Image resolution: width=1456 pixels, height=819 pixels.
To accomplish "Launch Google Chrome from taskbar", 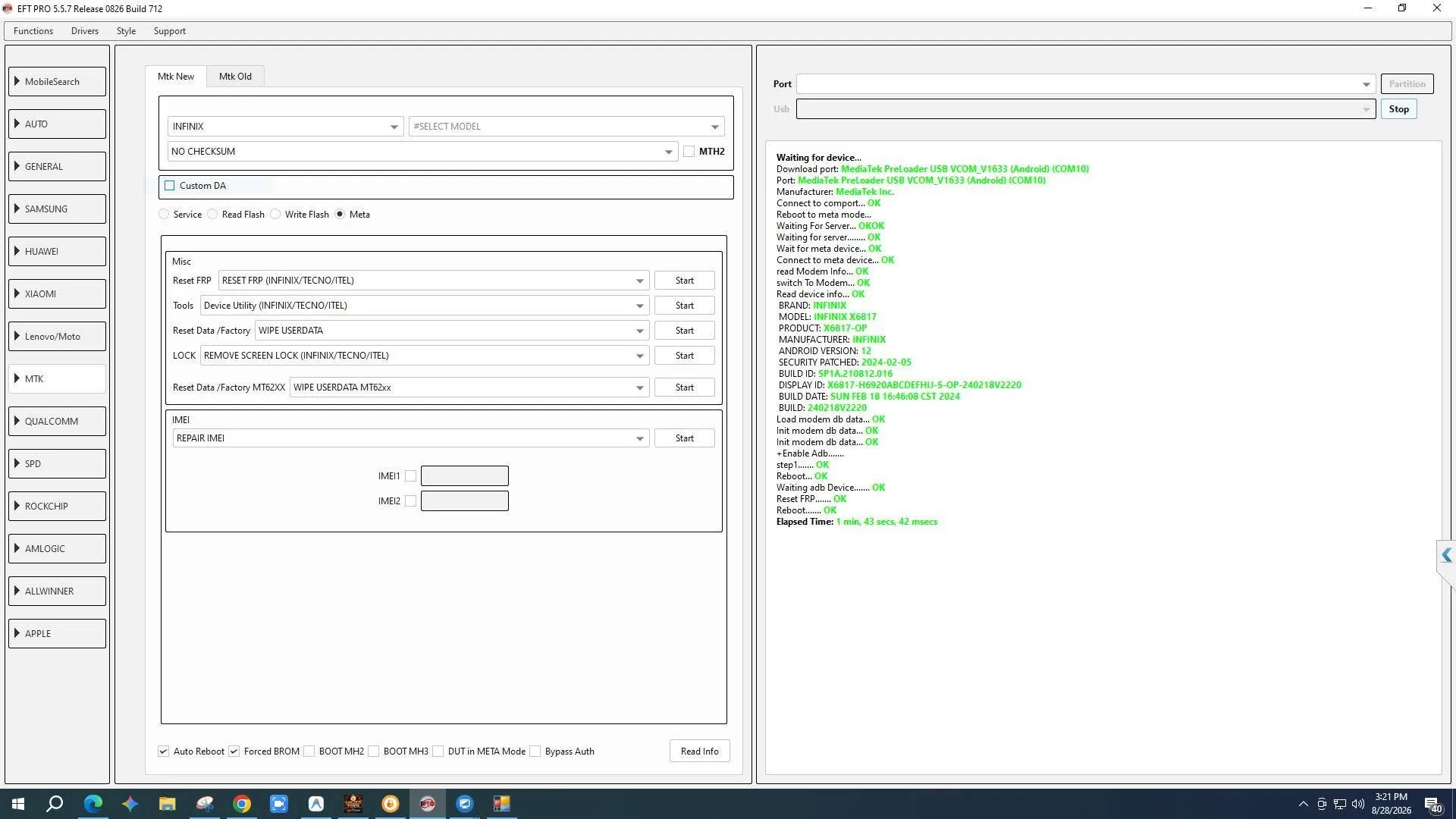I will click(241, 804).
